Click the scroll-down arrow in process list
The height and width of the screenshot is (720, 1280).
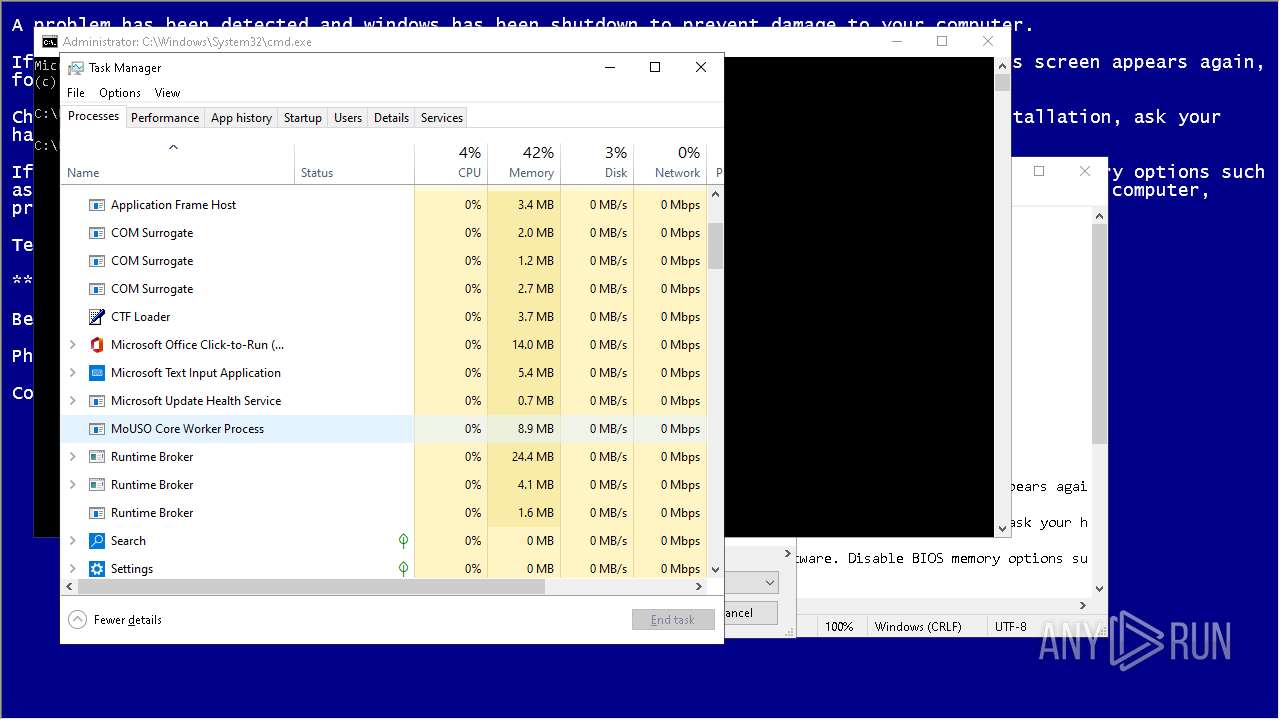coord(715,570)
